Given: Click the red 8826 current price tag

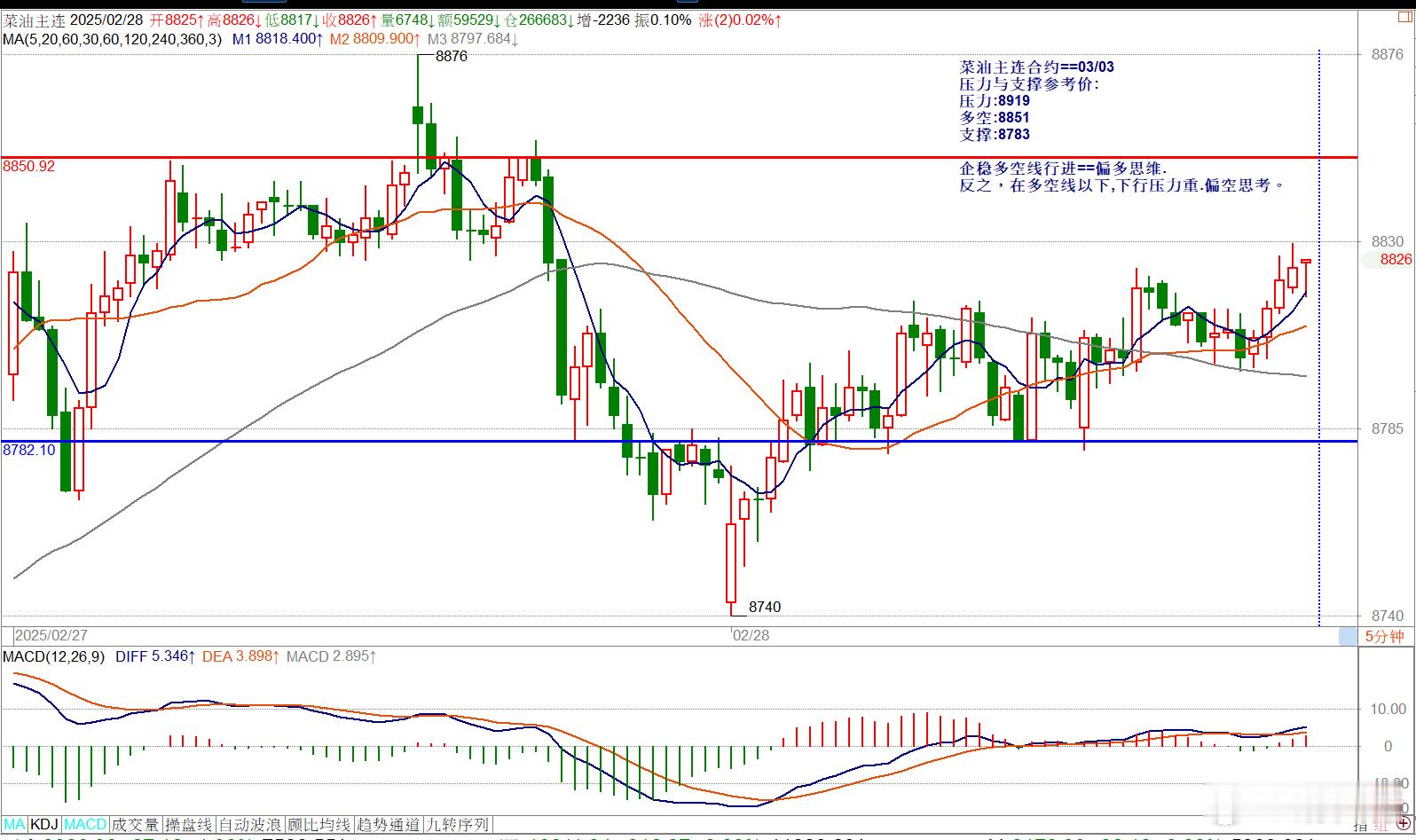Looking at the screenshot, I should coord(1396,259).
